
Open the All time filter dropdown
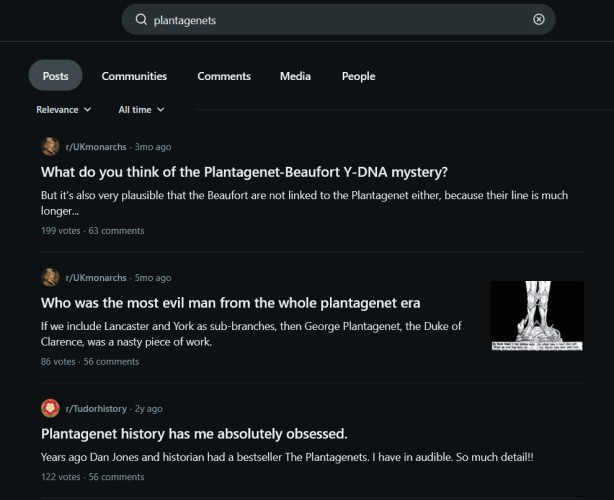[x=141, y=110]
